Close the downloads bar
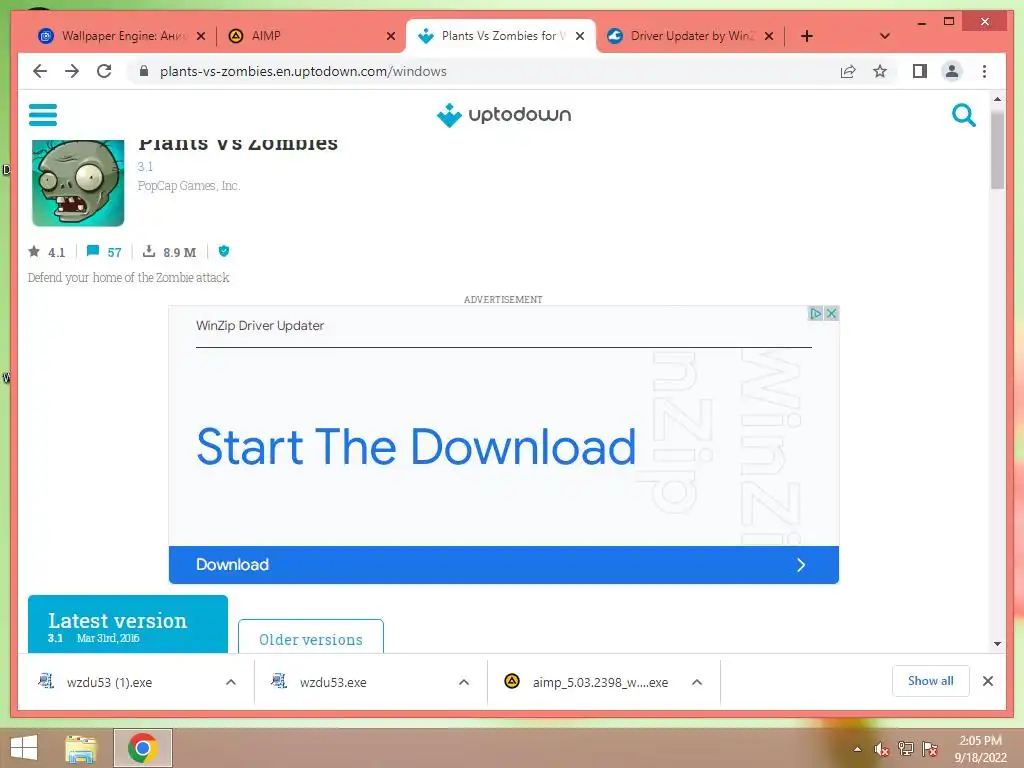Viewport: 1024px width, 768px height. 987,681
